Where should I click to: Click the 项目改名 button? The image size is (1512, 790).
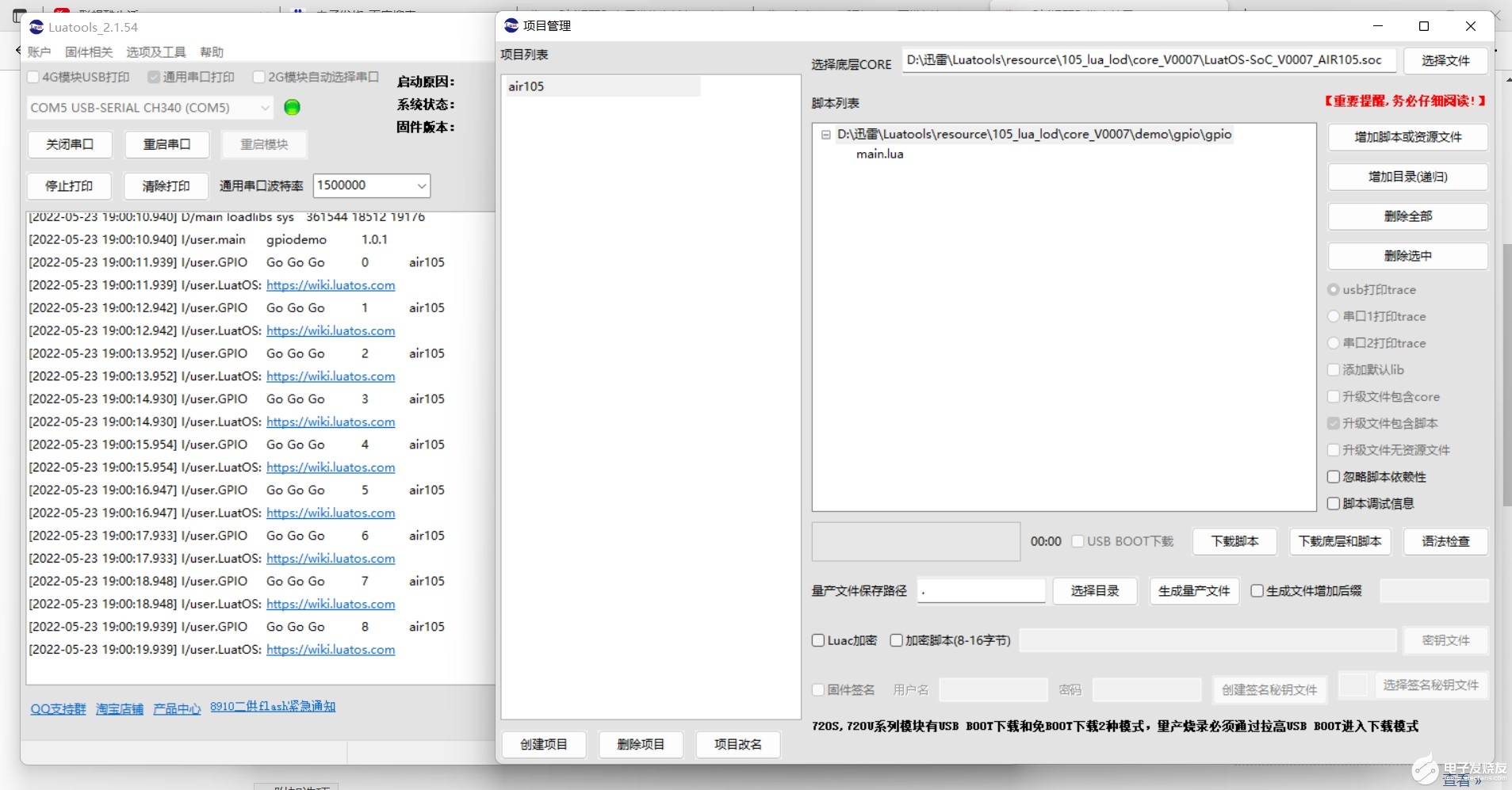pos(738,745)
